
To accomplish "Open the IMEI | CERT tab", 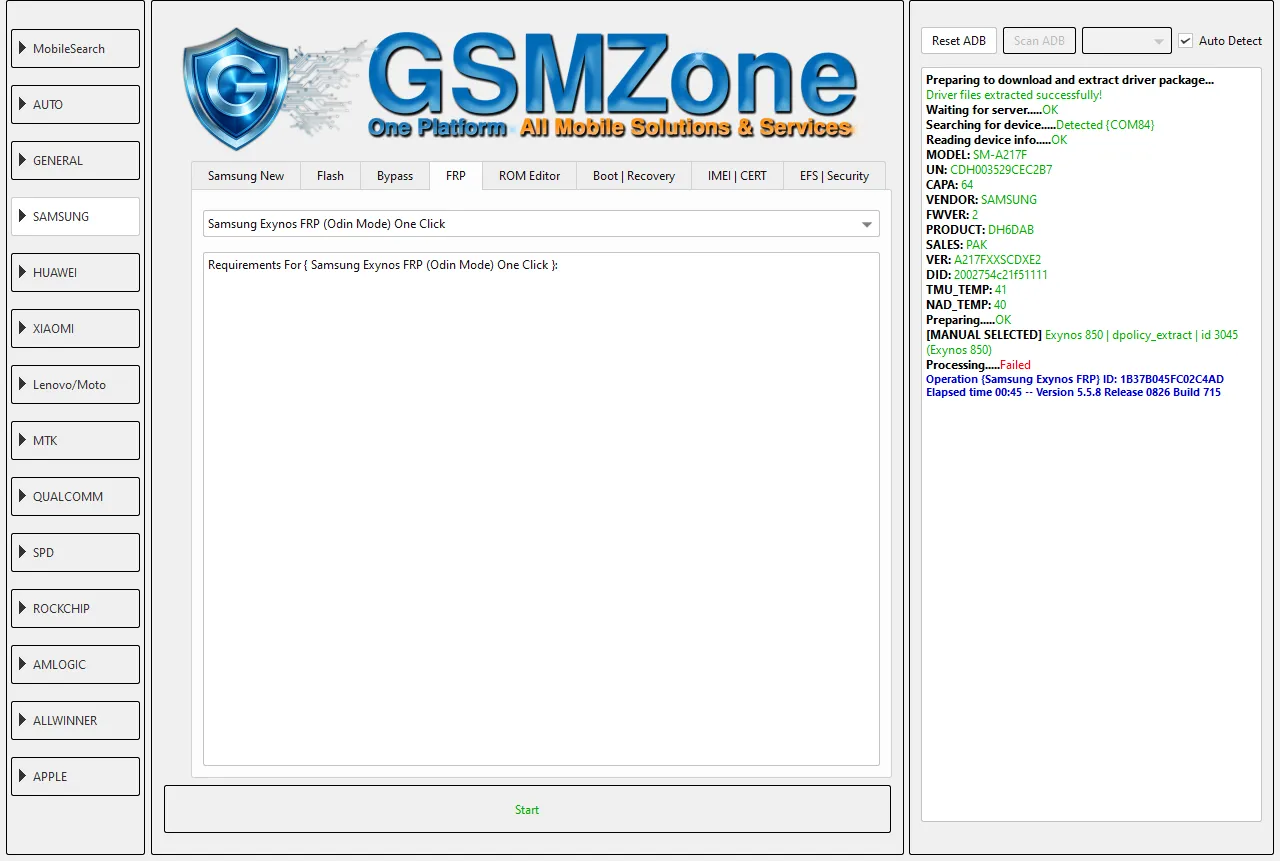I will point(737,176).
